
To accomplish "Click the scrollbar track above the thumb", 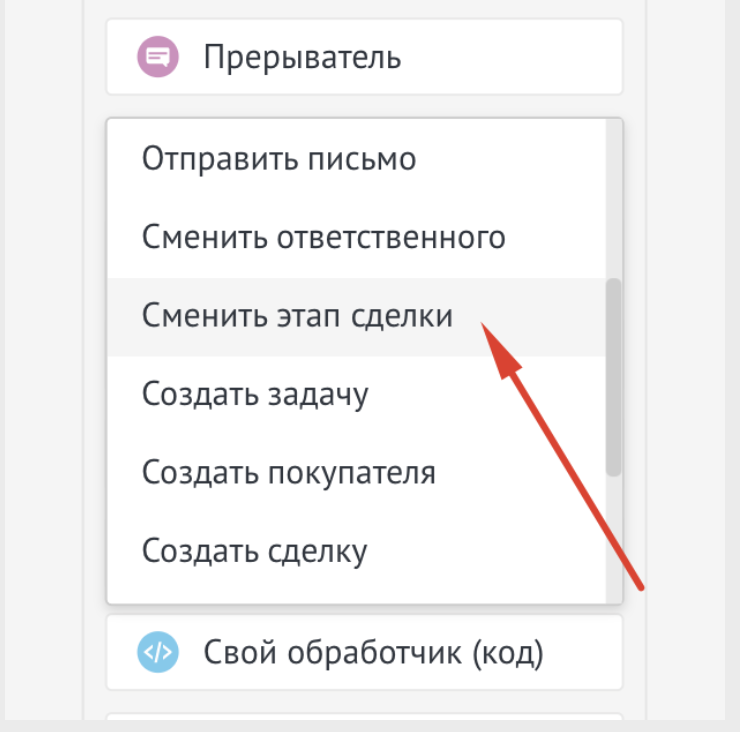I will point(613,200).
